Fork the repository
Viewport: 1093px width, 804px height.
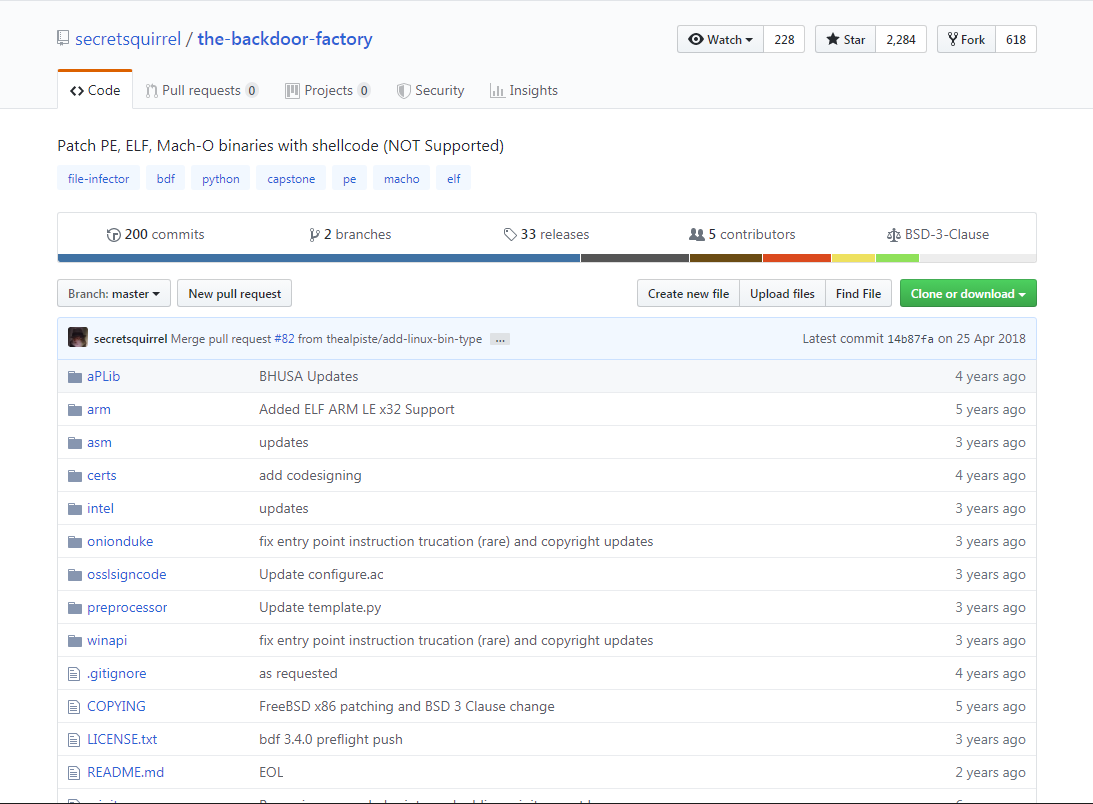pos(966,40)
